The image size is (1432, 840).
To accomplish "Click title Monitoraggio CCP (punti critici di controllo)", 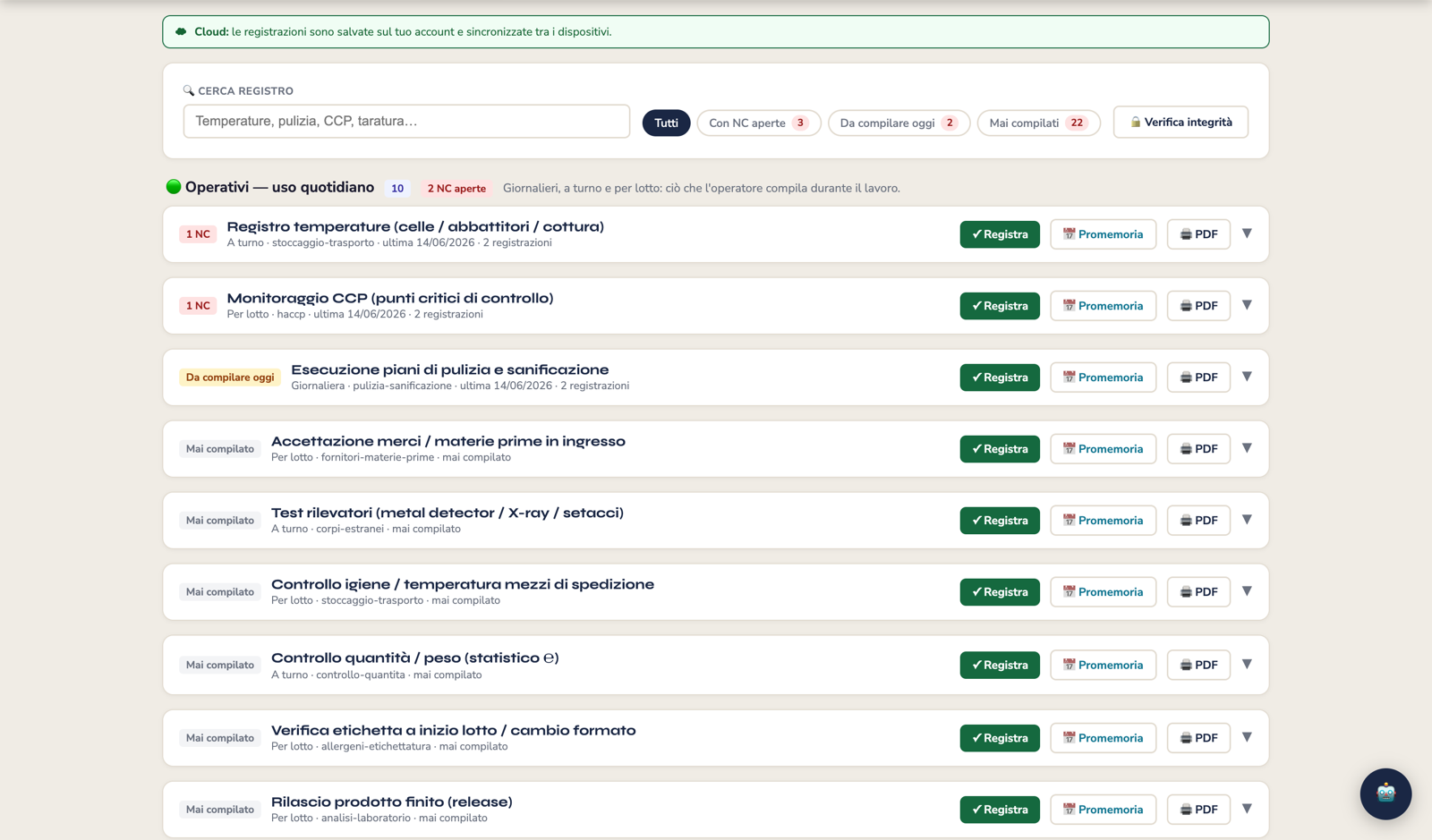I will coord(390,298).
